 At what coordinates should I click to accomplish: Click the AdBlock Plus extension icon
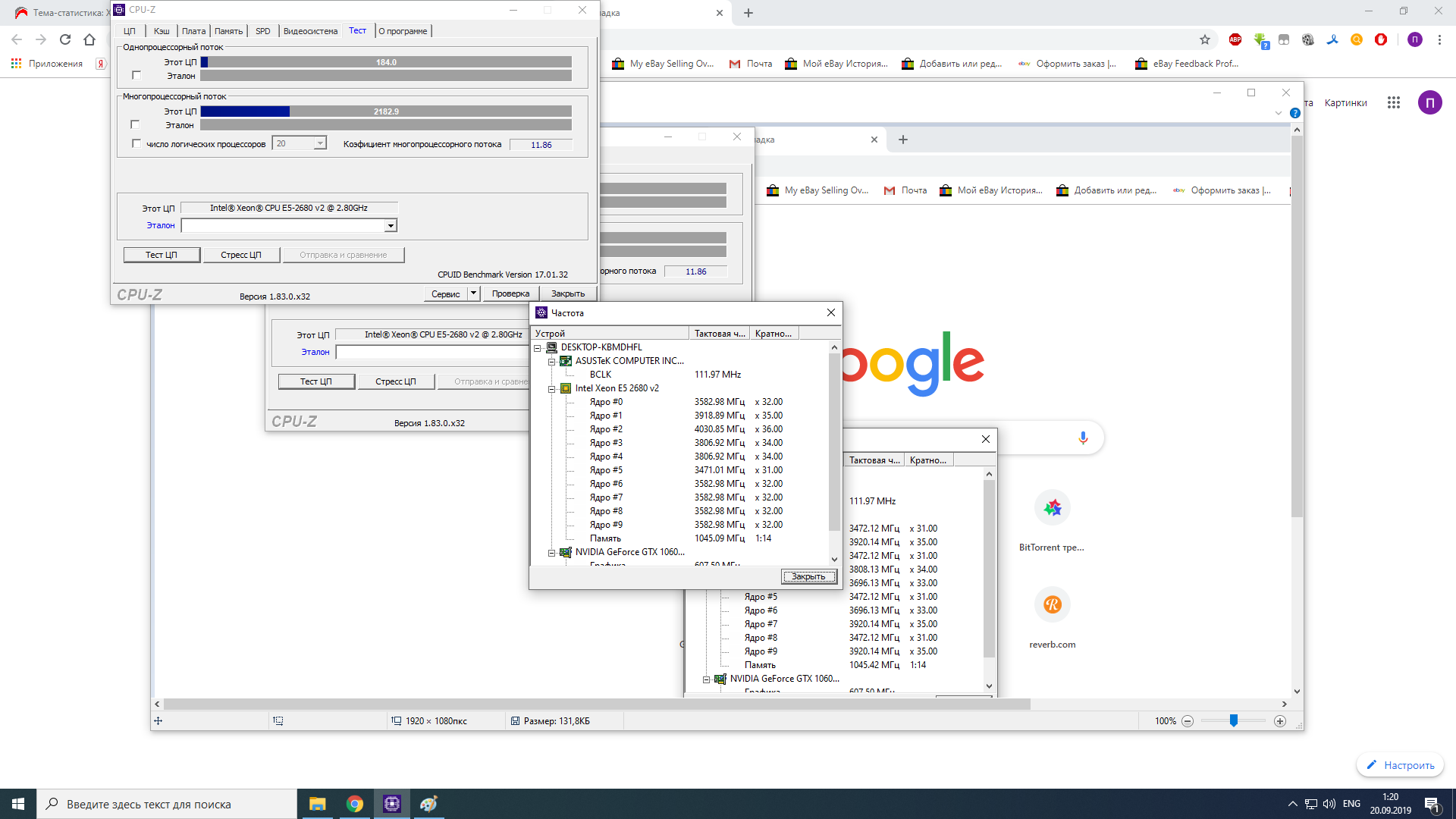(1235, 39)
